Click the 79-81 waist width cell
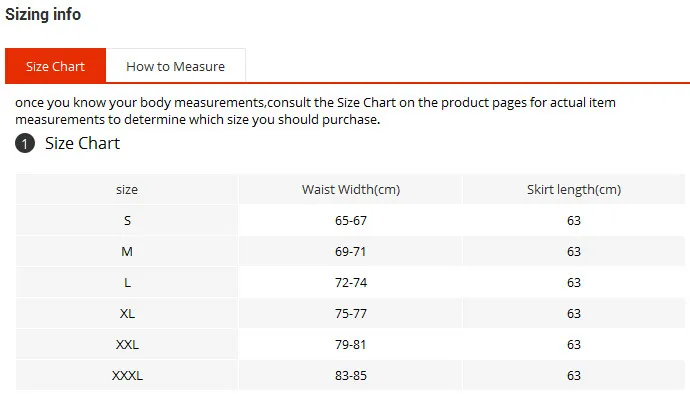 351,344
